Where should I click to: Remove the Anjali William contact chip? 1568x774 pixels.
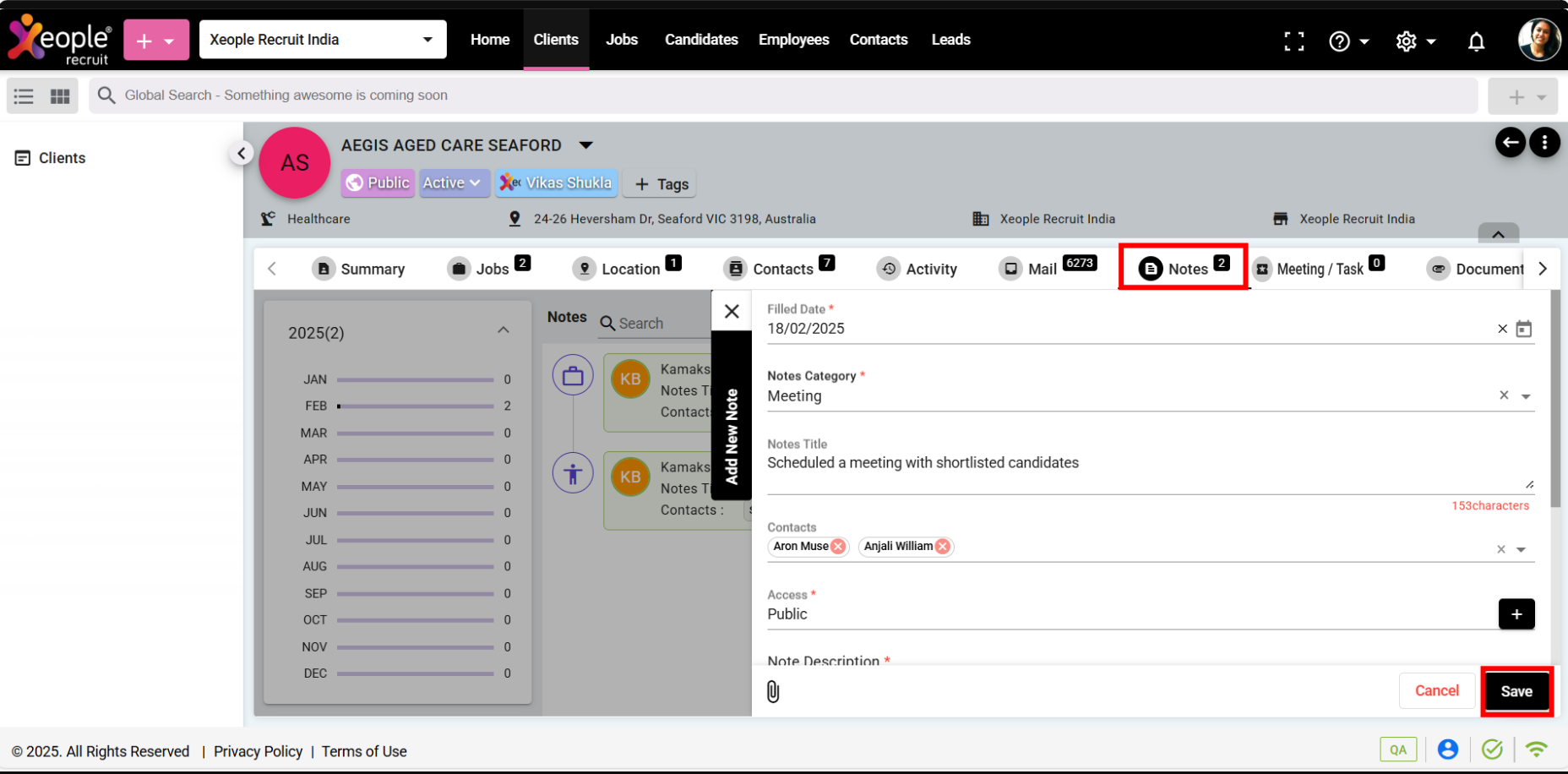point(943,546)
